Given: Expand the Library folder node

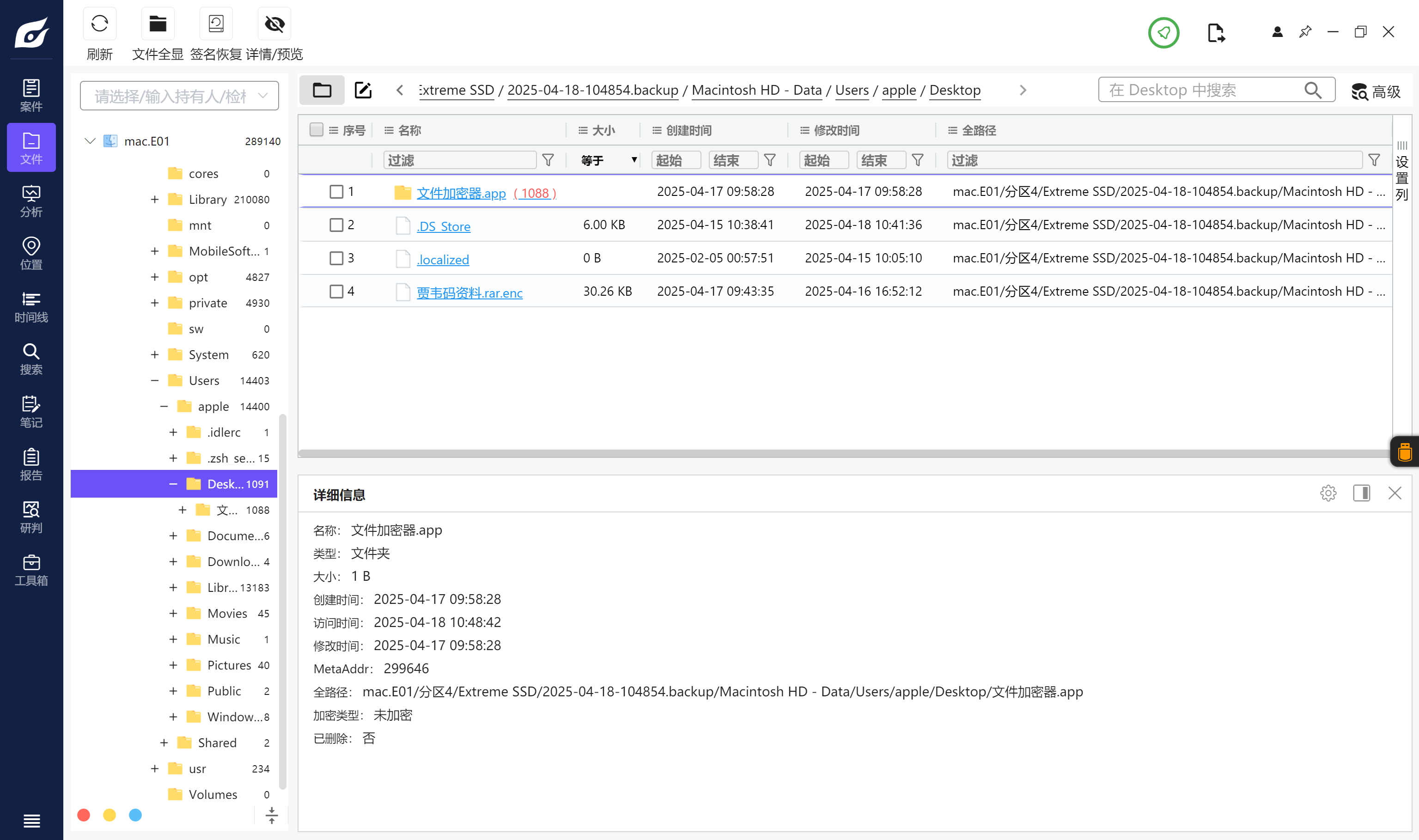Looking at the screenshot, I should 154,199.
